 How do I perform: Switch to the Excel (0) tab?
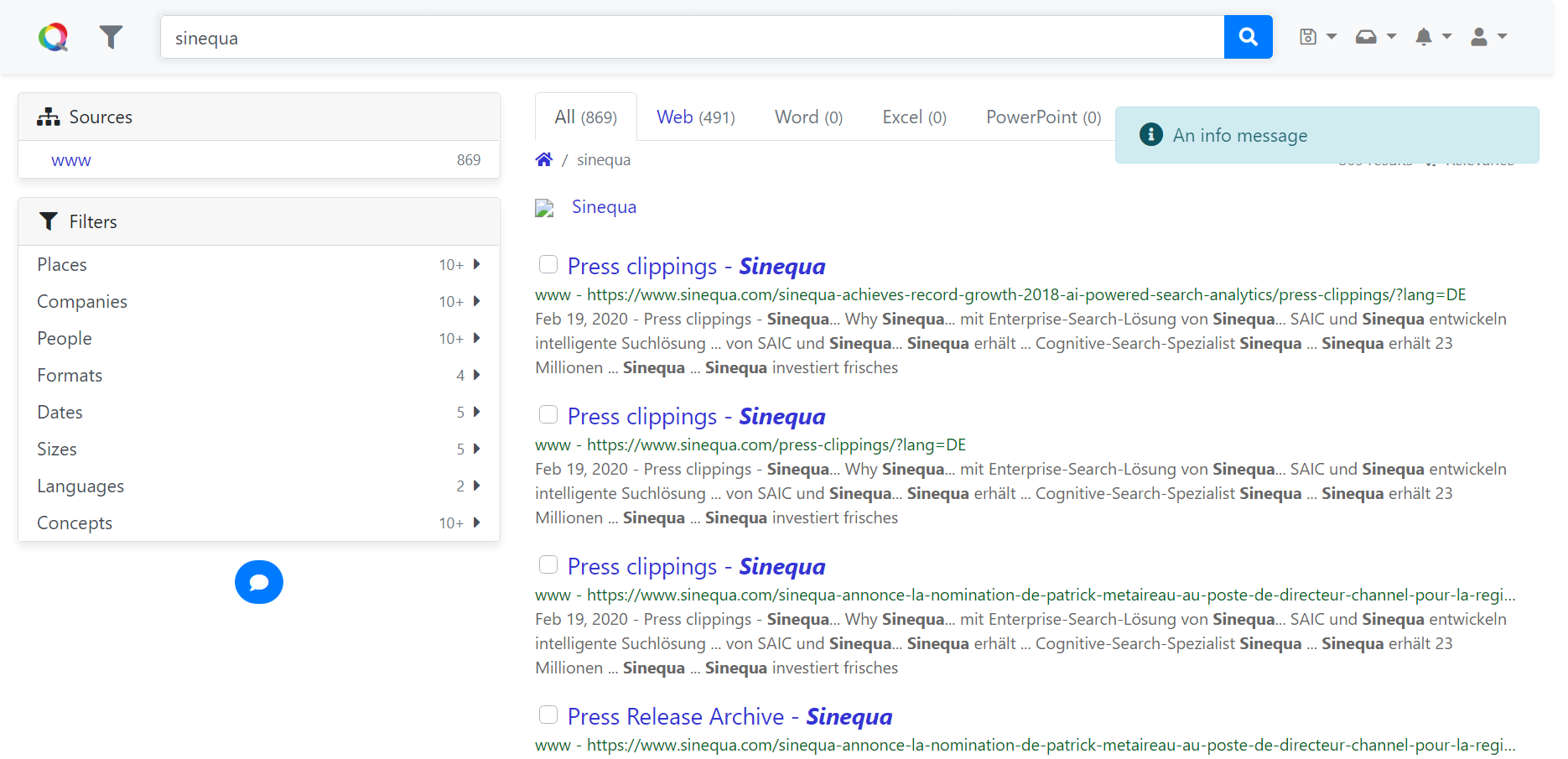click(x=914, y=117)
